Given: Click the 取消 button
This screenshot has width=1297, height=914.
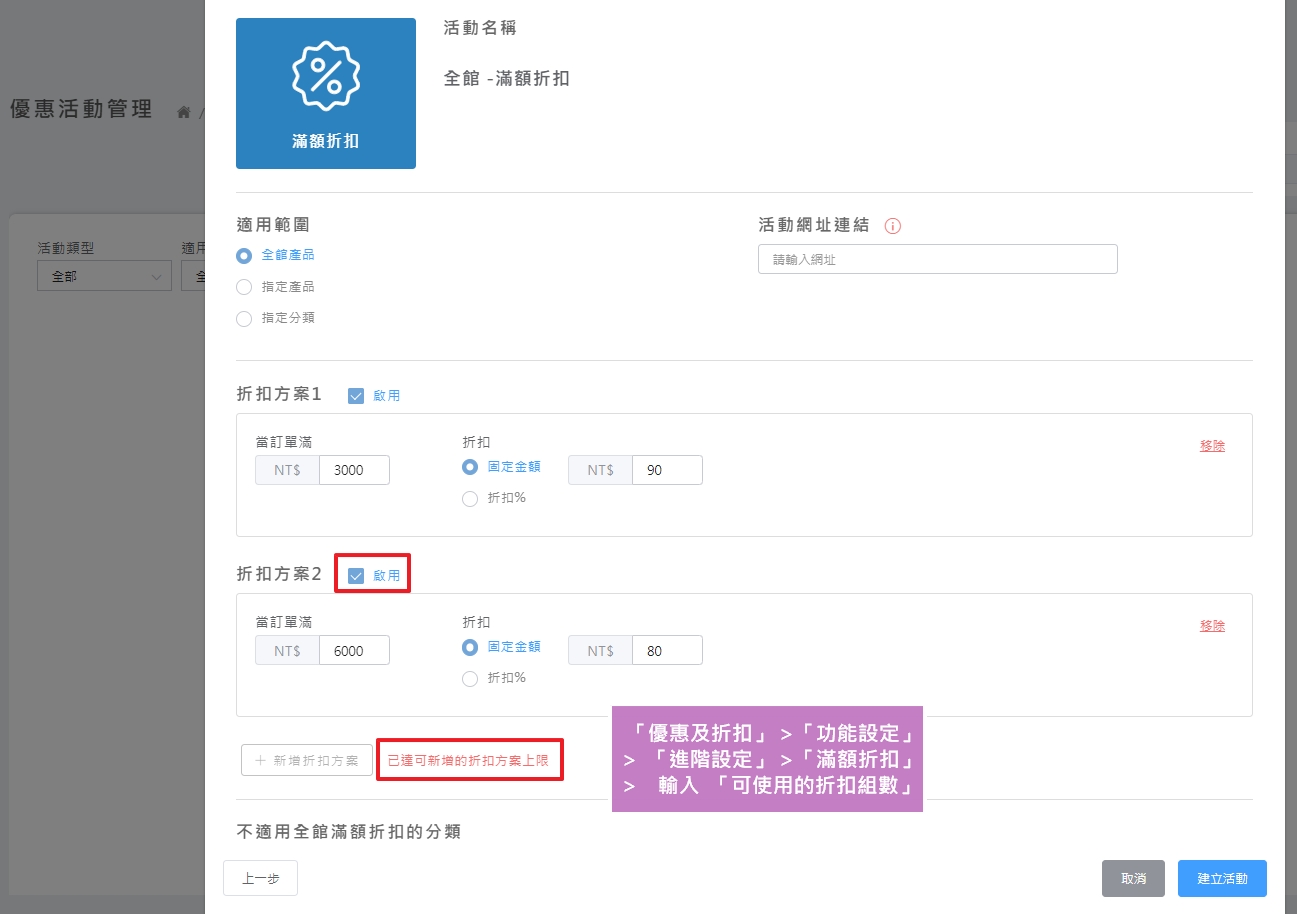Looking at the screenshot, I should click(1133, 879).
